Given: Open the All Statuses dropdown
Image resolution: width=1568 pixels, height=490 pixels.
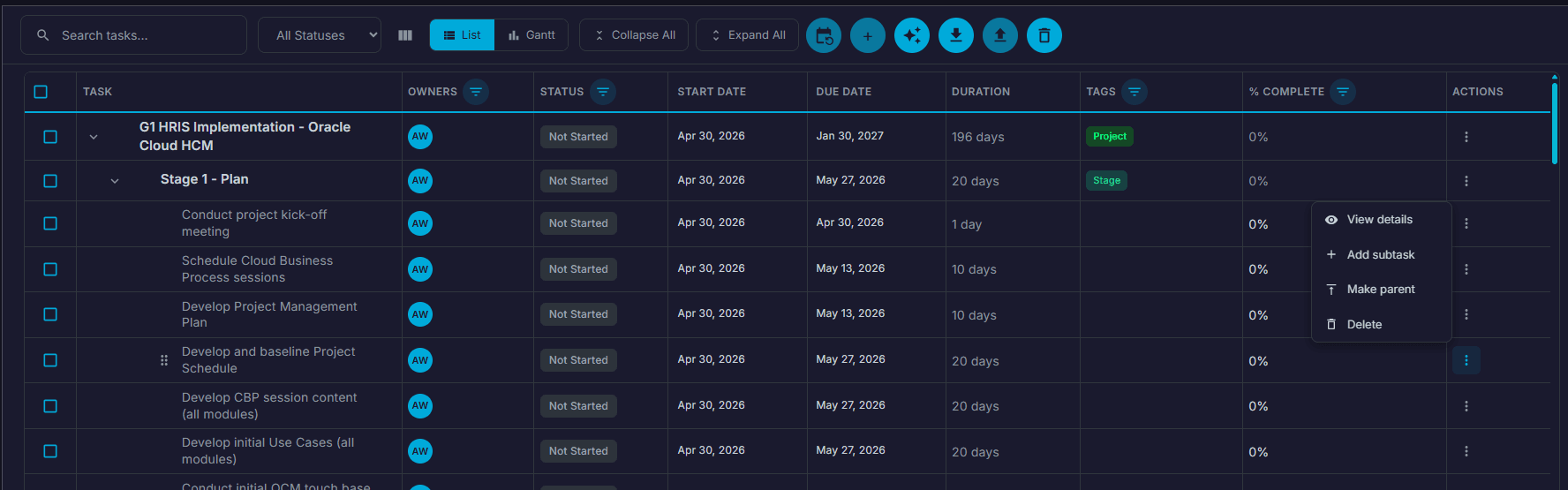Looking at the screenshot, I should [320, 35].
